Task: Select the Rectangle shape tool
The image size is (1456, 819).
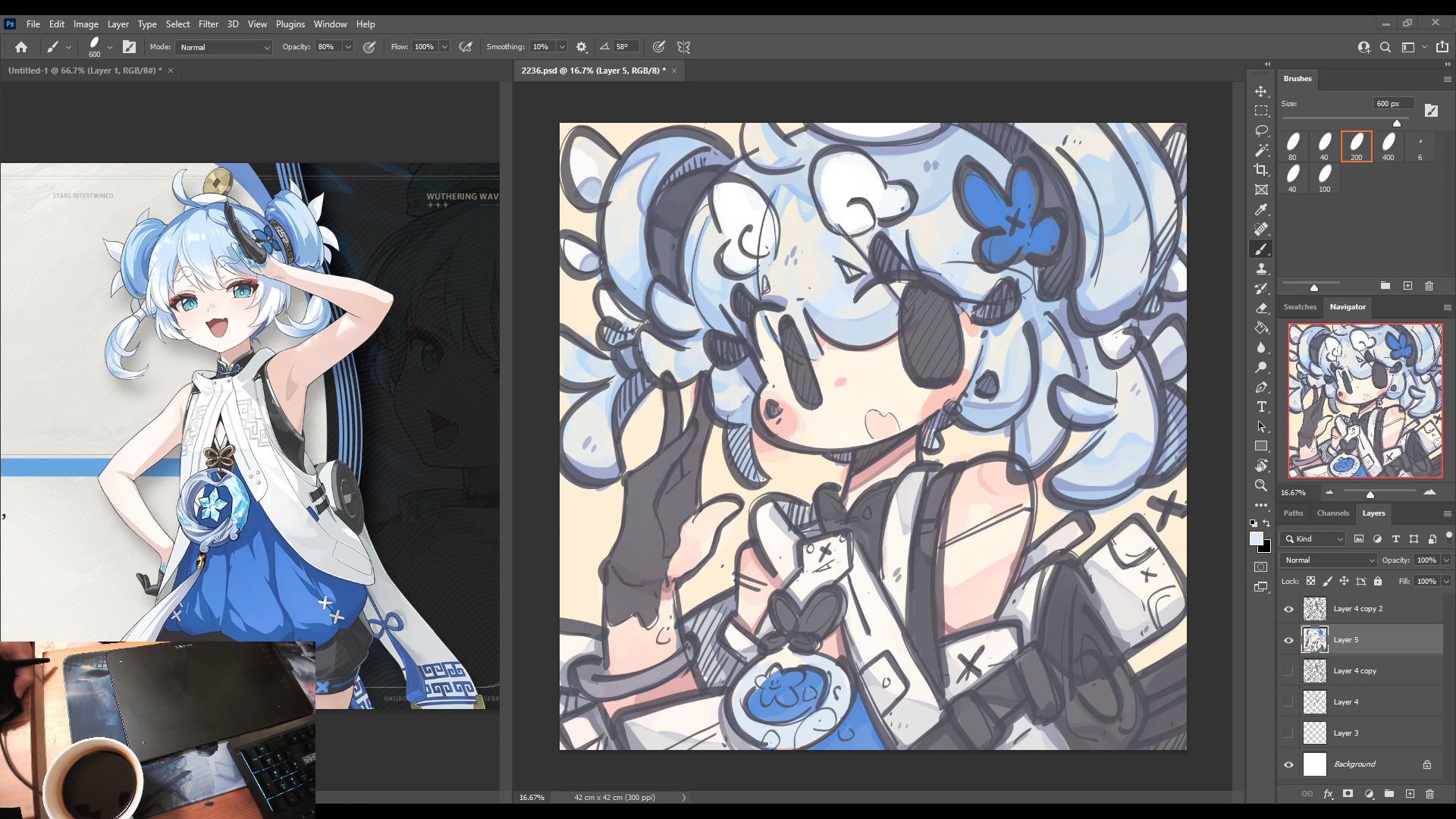Action: (x=1261, y=446)
